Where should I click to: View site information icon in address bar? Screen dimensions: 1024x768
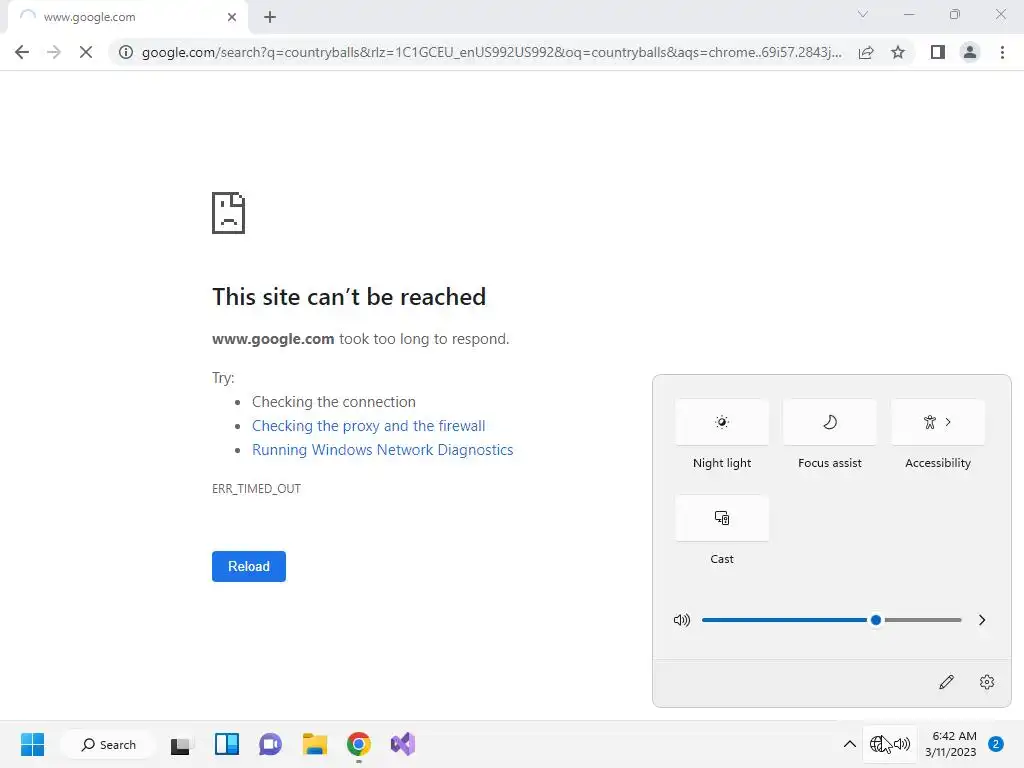(125, 52)
